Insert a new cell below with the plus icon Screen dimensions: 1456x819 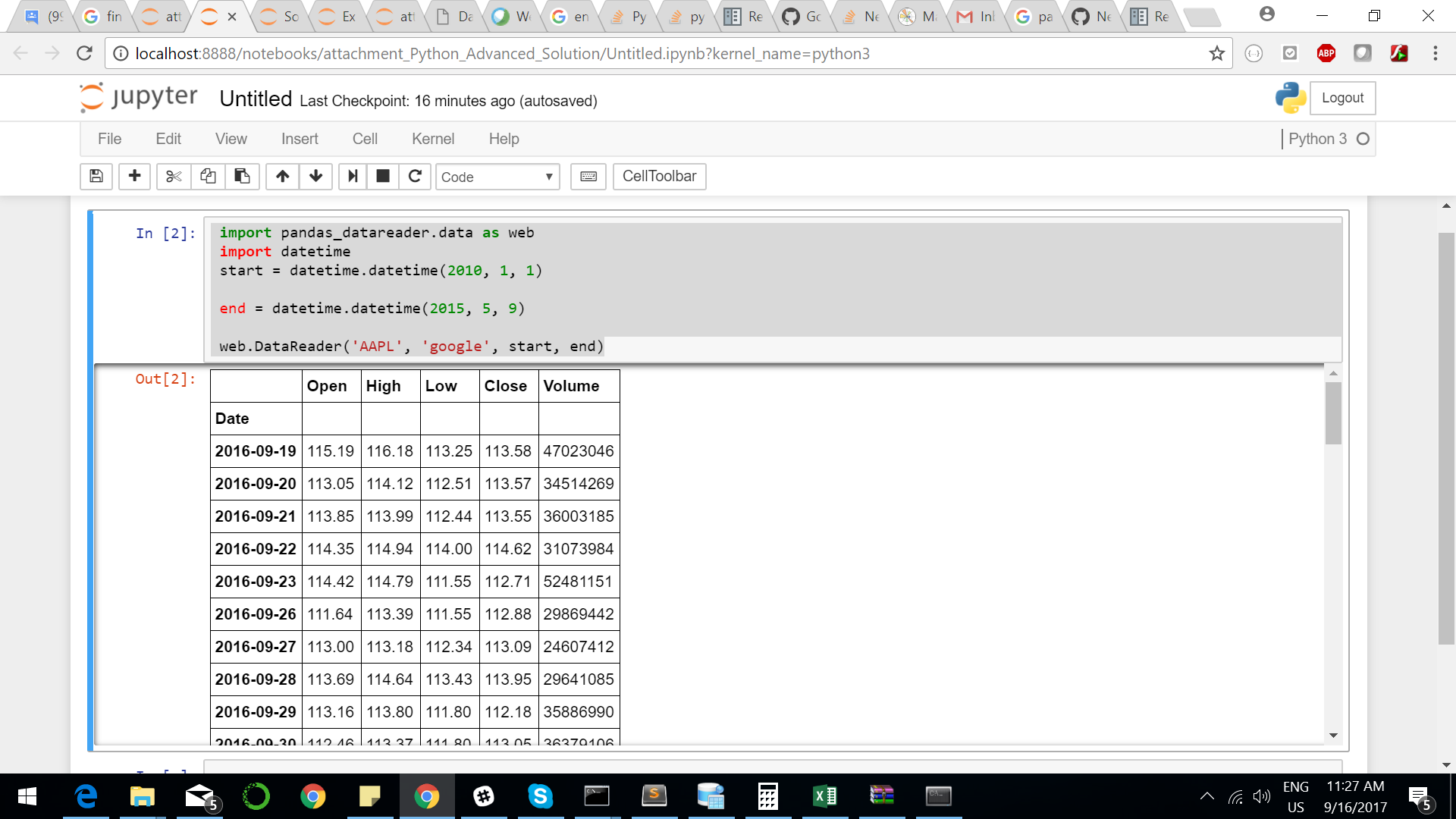coord(134,176)
